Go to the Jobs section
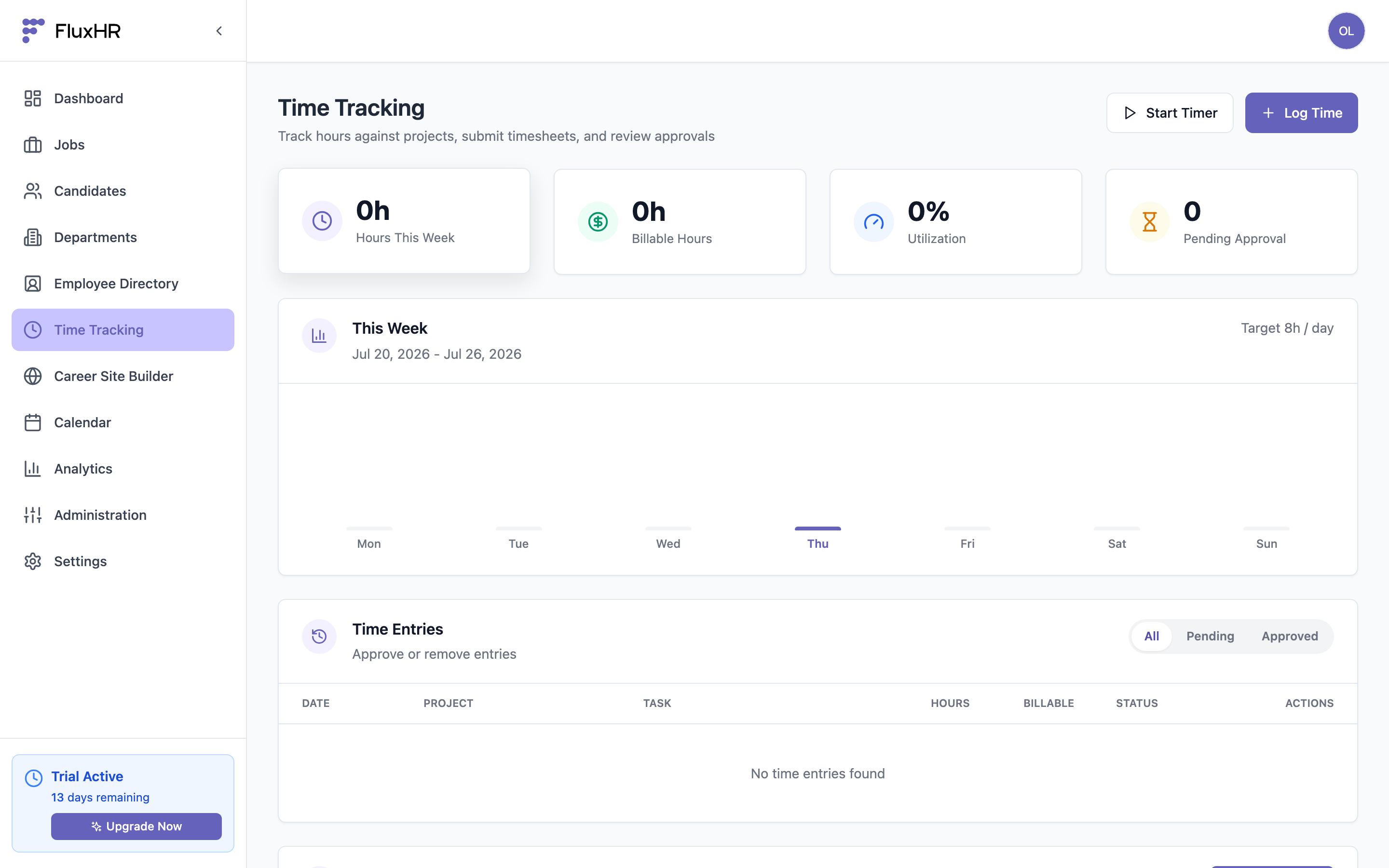Viewport: 1389px width, 868px height. [123, 145]
